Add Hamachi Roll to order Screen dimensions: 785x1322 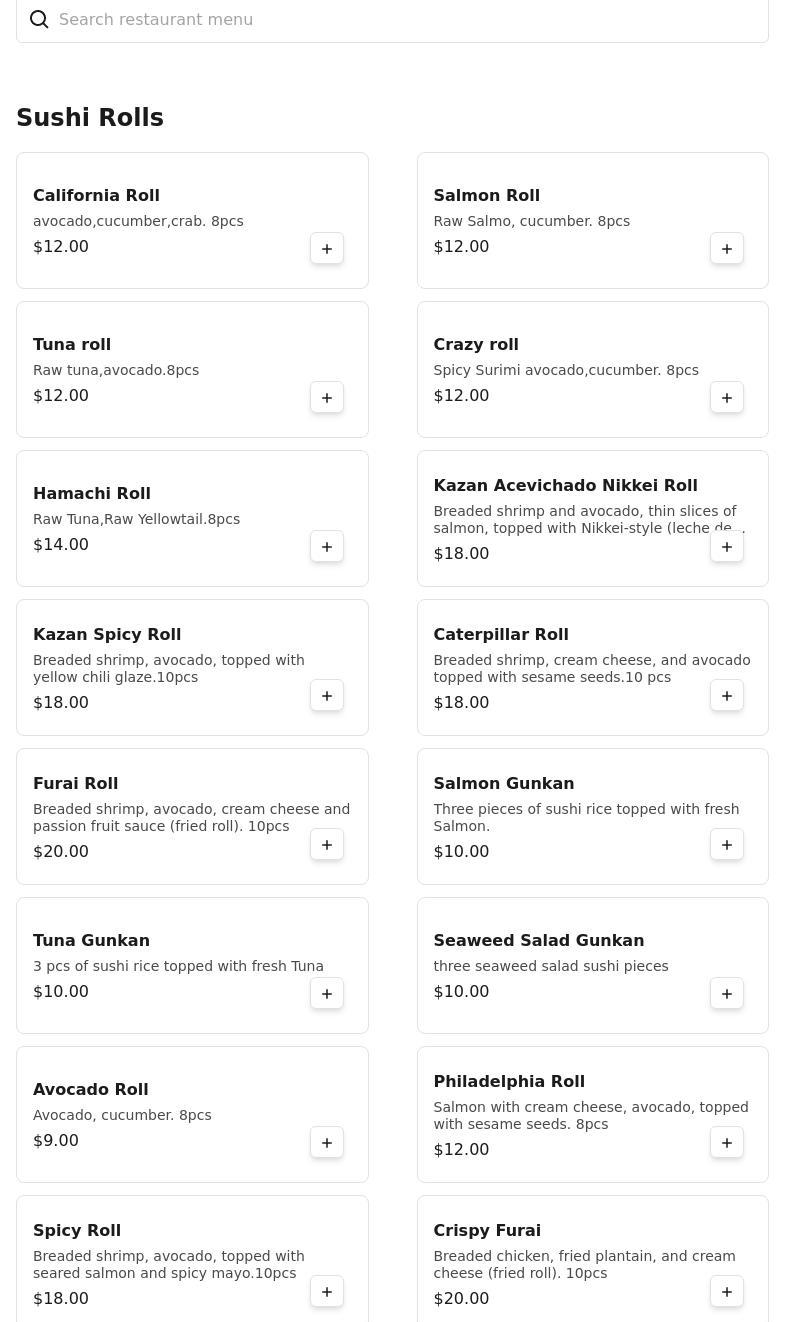tap(327, 547)
